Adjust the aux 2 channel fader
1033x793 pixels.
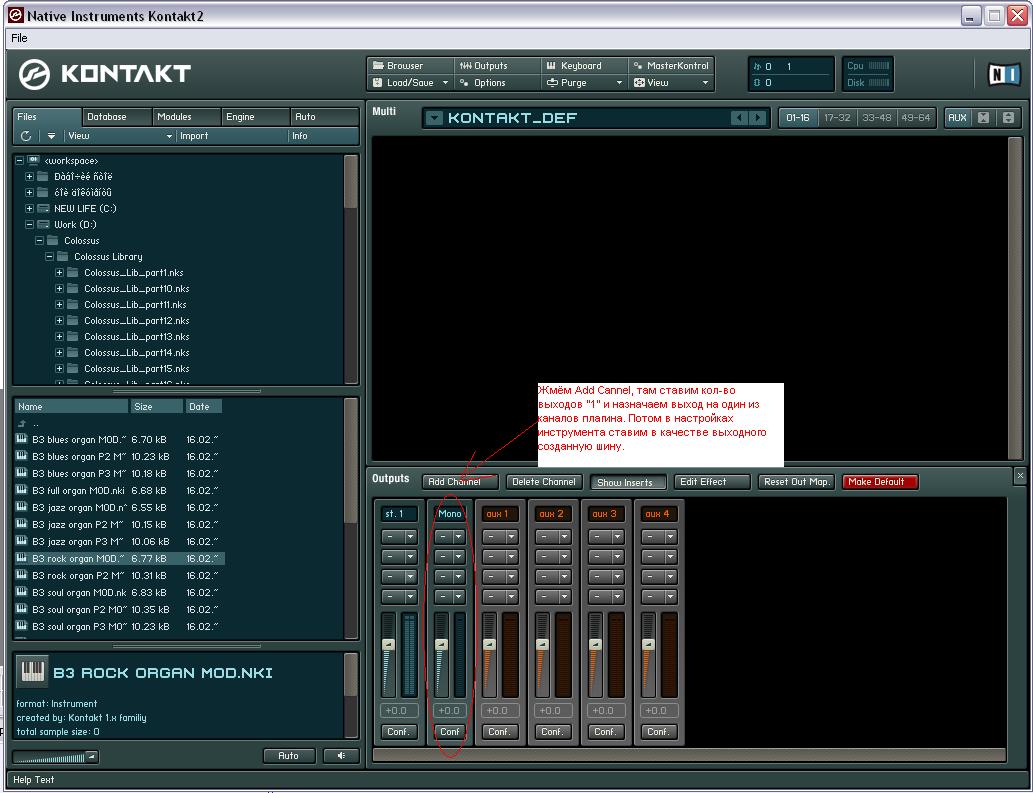click(542, 644)
